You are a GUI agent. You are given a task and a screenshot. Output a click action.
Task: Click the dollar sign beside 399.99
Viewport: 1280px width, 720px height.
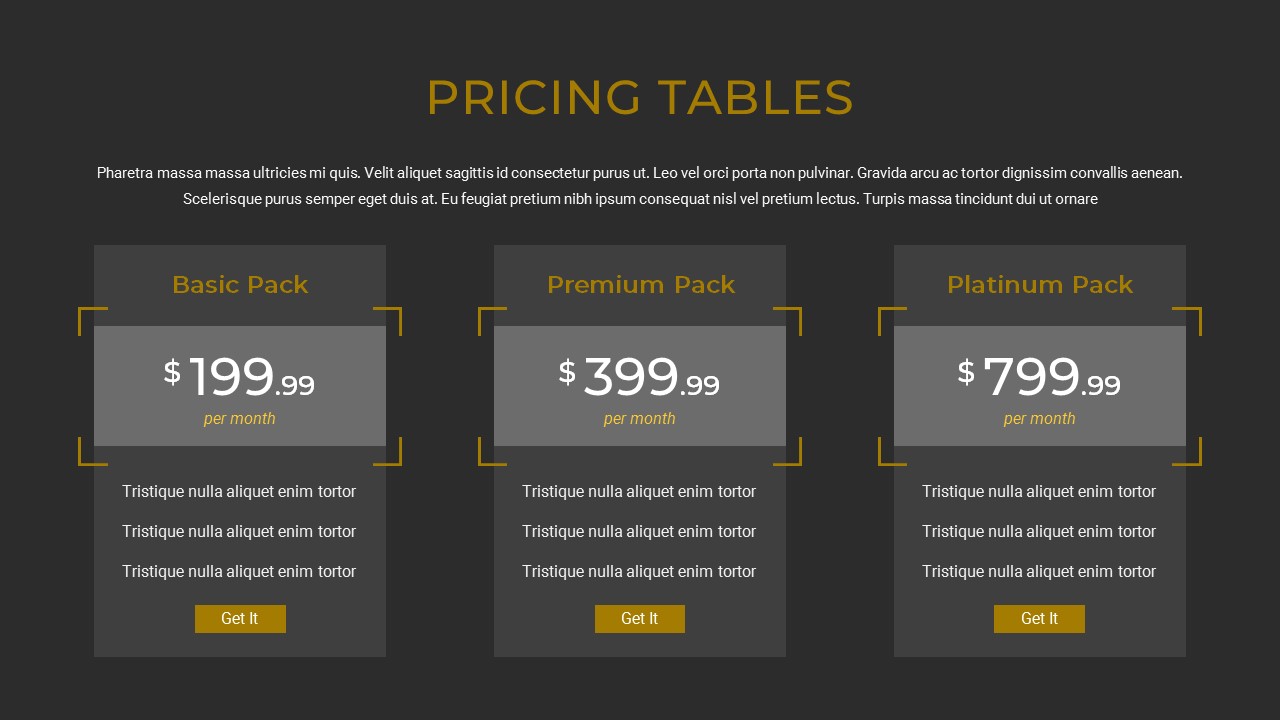point(567,372)
